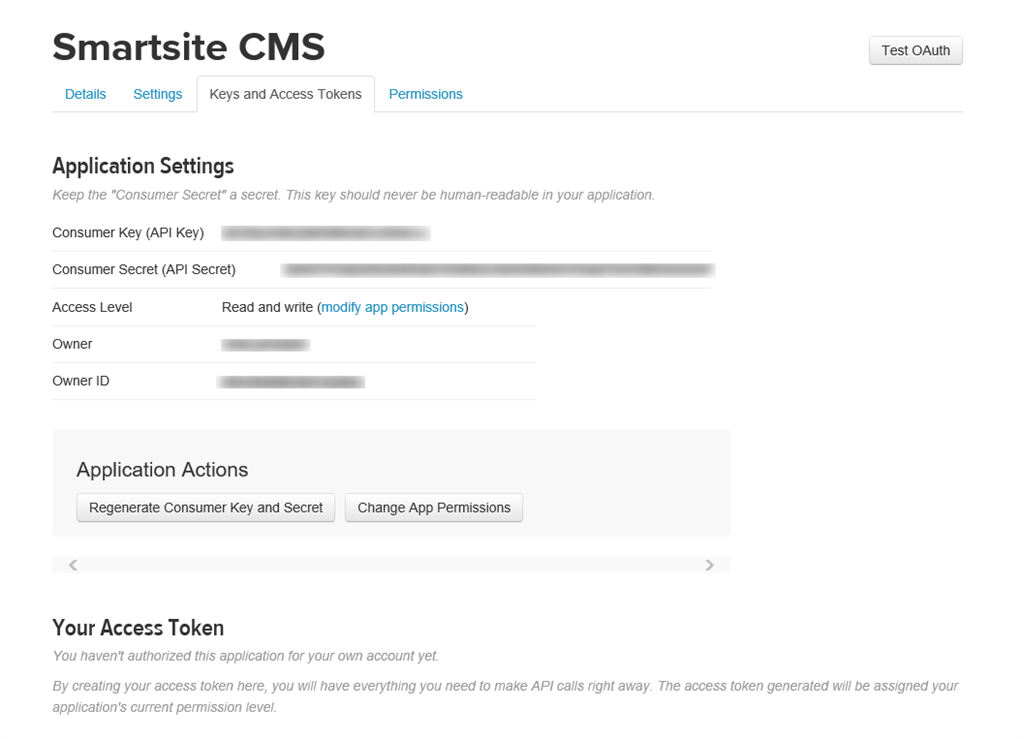
Task: Click the blurred Owner name value
Action: (x=265, y=345)
